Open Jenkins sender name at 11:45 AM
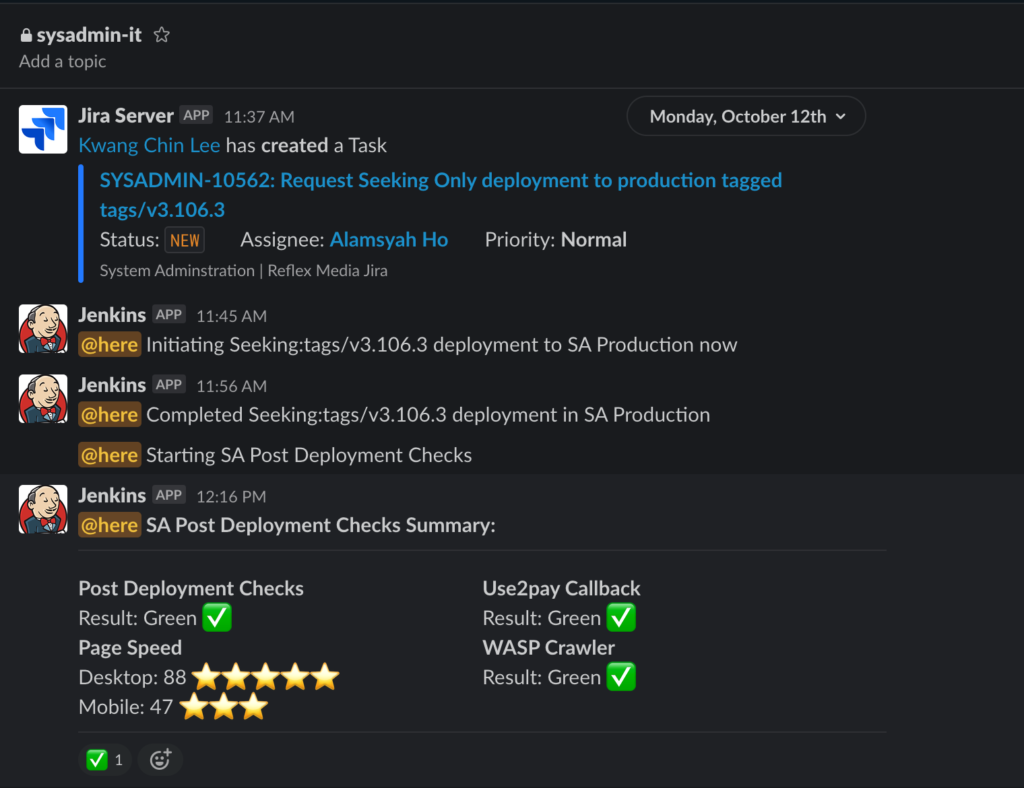This screenshot has width=1024, height=788. [x=112, y=315]
